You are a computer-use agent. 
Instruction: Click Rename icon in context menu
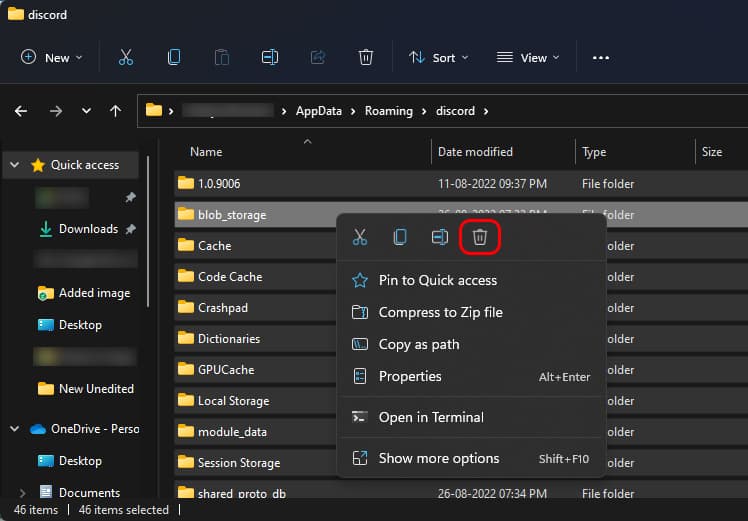click(x=440, y=237)
